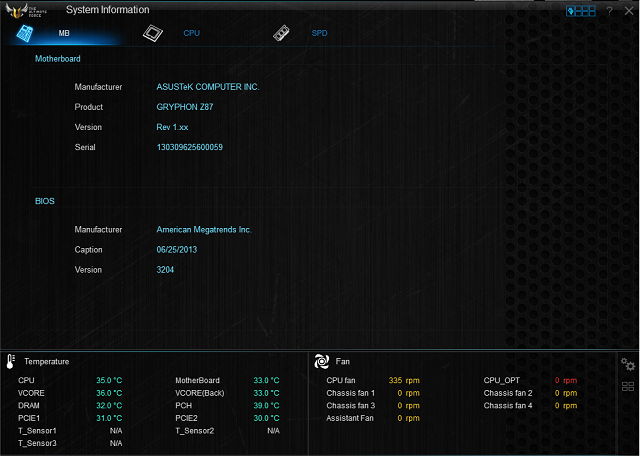Select the CPU temperature reading
640x456 pixels.
click(x=109, y=381)
